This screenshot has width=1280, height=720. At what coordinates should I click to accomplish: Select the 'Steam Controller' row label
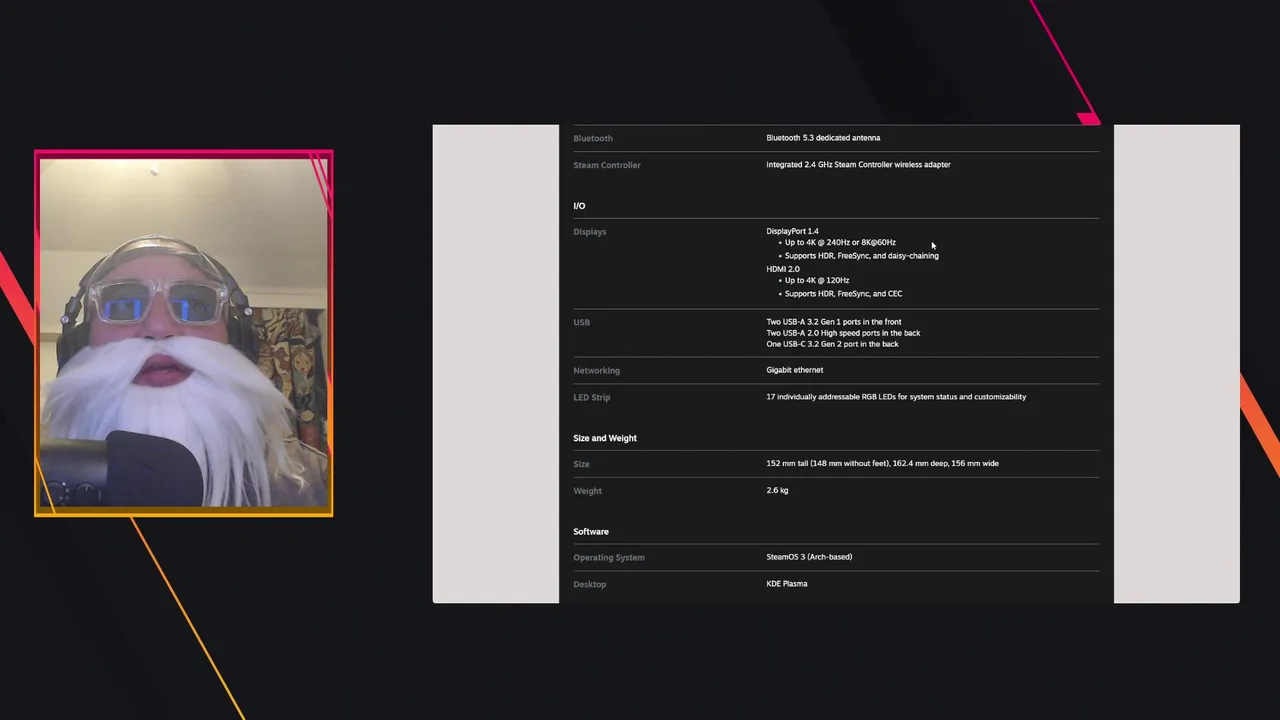[607, 165]
